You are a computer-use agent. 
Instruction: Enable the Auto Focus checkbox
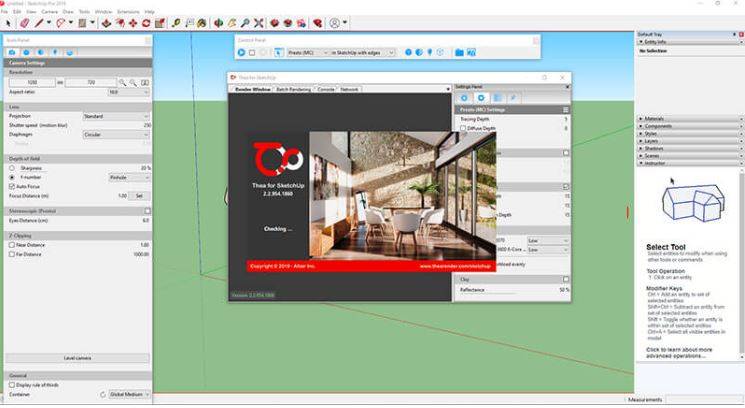click(x=11, y=186)
